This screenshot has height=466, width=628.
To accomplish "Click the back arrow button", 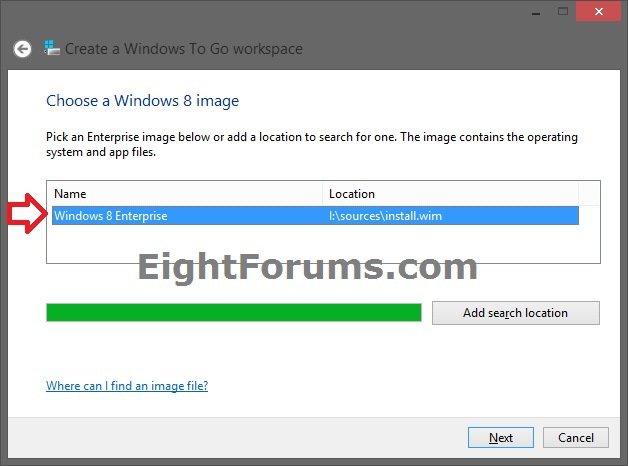I will (x=22, y=48).
